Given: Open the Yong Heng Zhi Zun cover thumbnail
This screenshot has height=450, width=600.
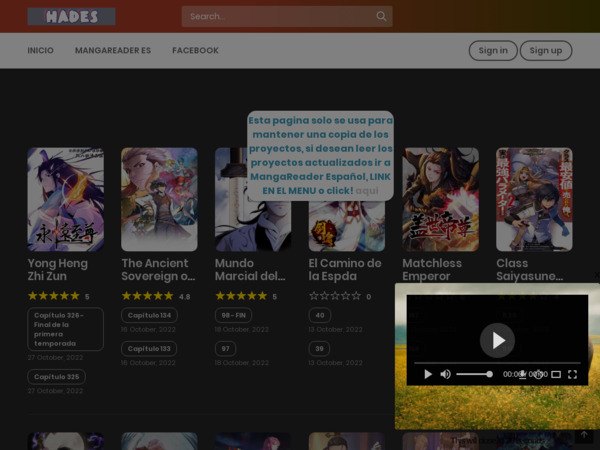Looking at the screenshot, I should pyautogui.click(x=65, y=199).
